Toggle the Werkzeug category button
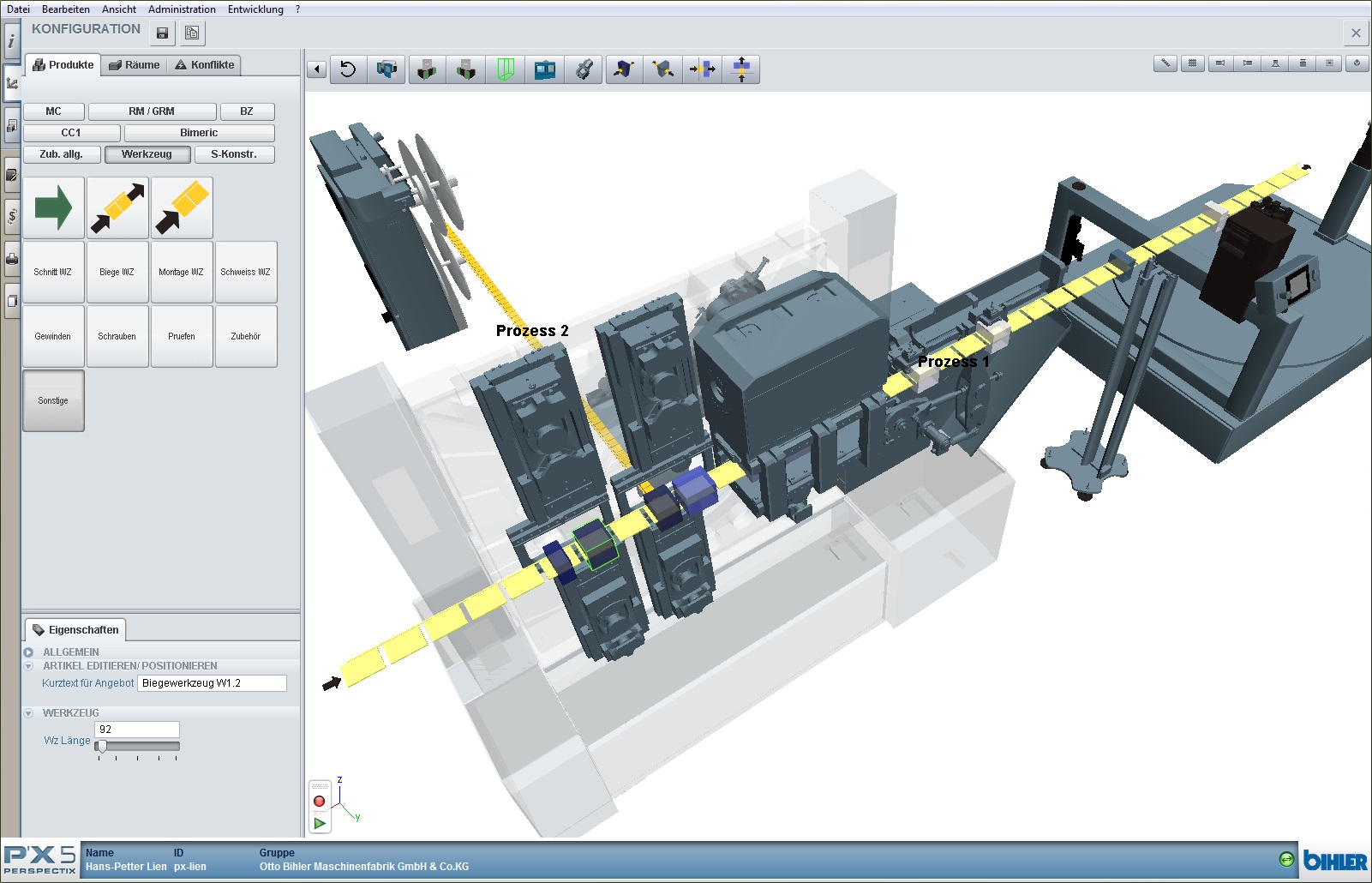 pyautogui.click(x=147, y=154)
